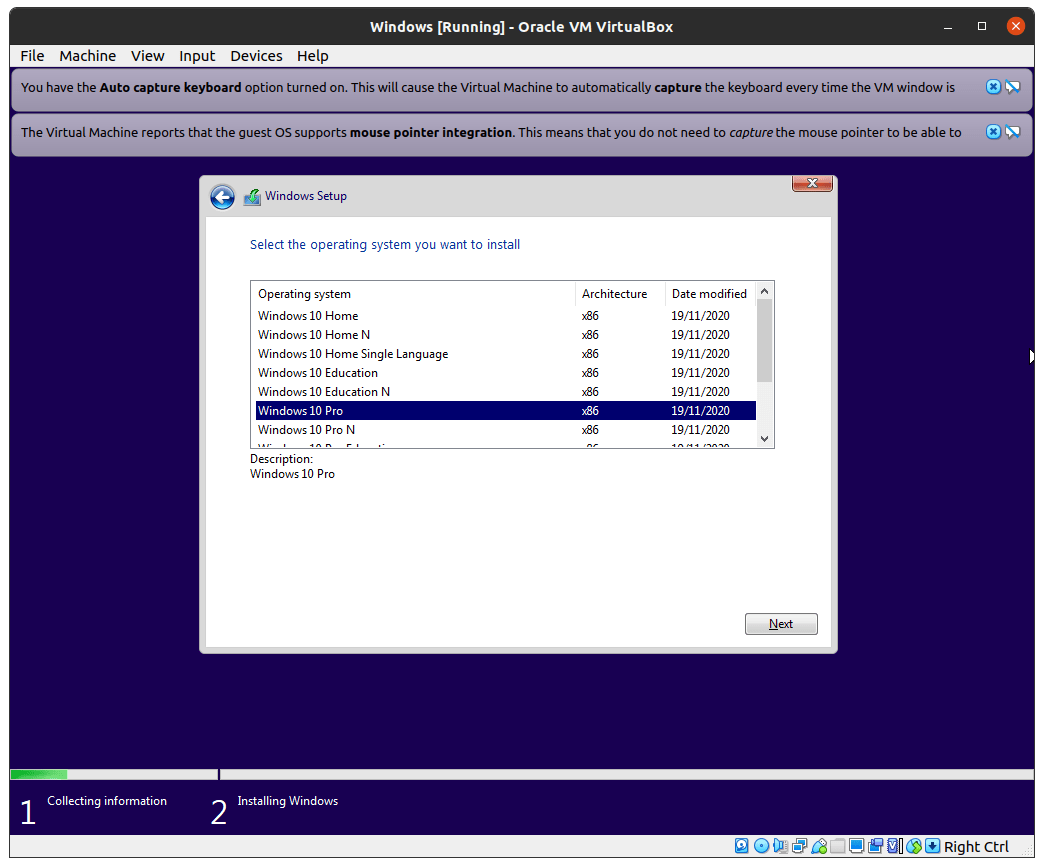Select Windows 10 Home N
1044x867 pixels.
pyautogui.click(x=506, y=335)
